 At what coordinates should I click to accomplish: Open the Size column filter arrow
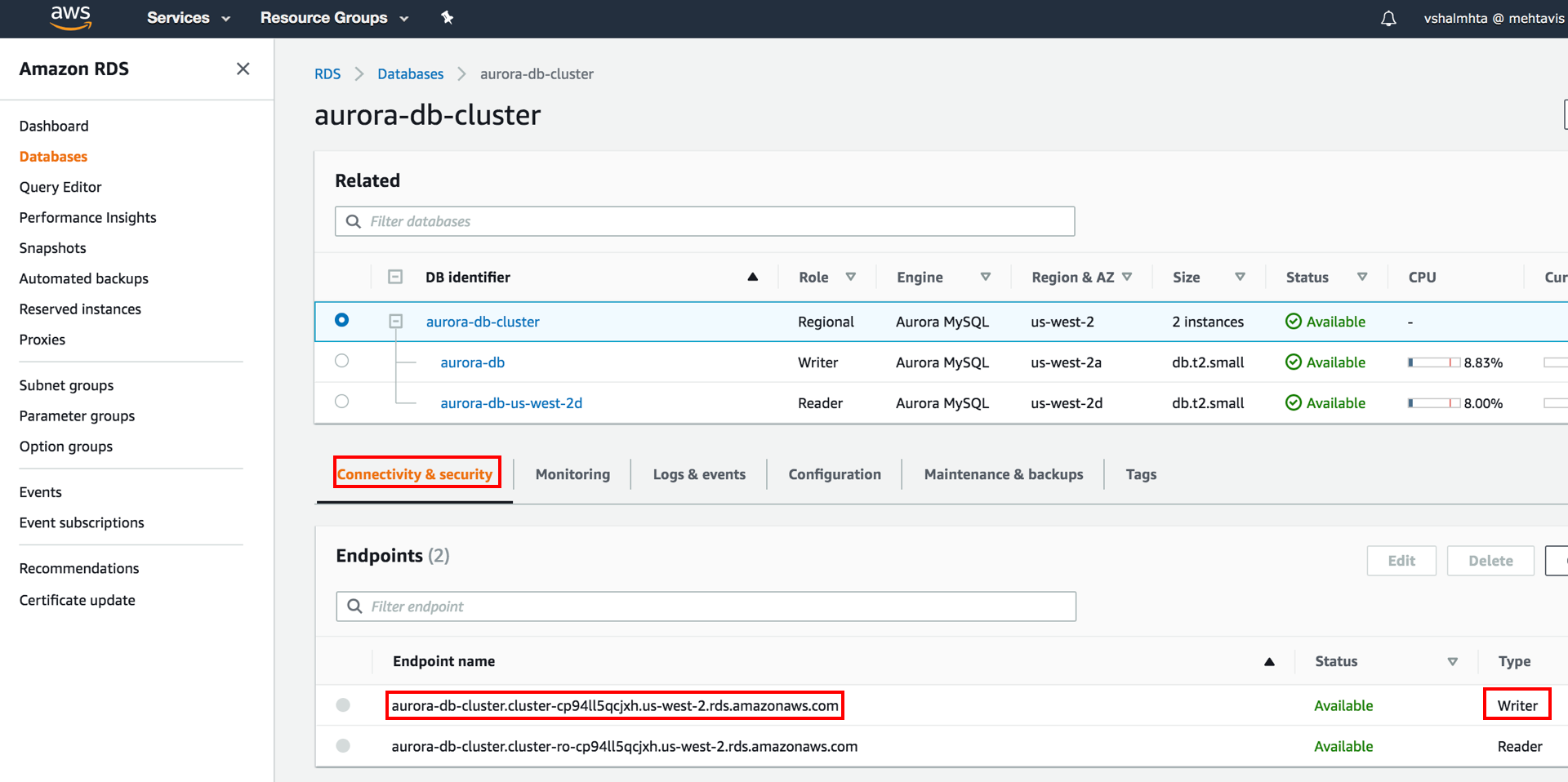(1240, 277)
